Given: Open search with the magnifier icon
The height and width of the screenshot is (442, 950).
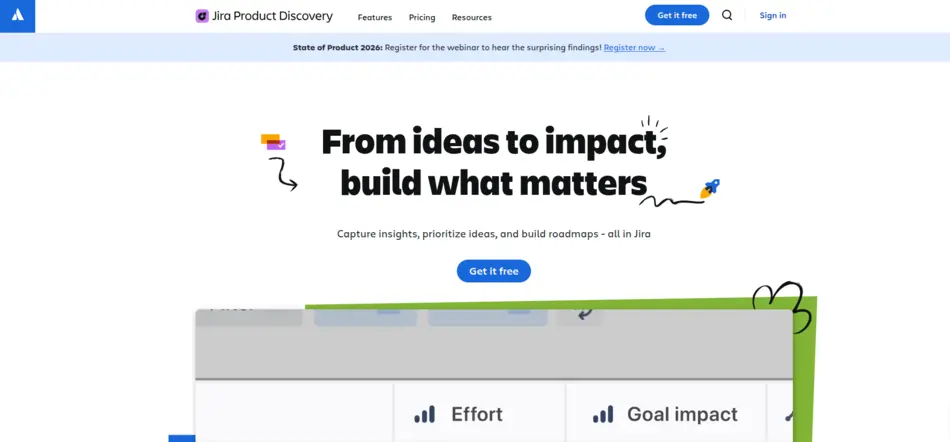Looking at the screenshot, I should tap(727, 15).
